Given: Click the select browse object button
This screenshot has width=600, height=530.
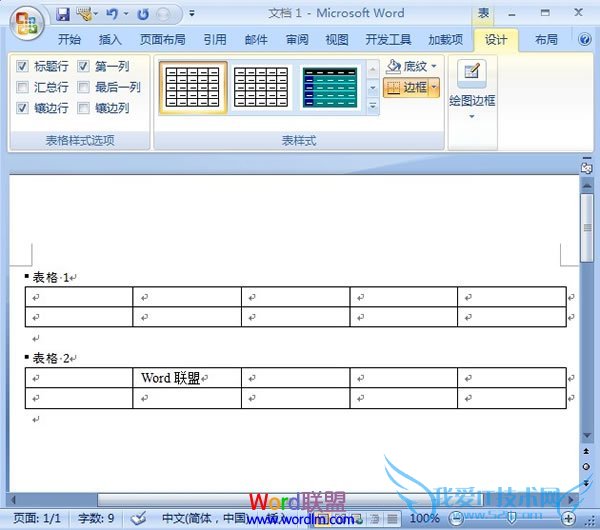Looking at the screenshot, I should click(x=586, y=466).
